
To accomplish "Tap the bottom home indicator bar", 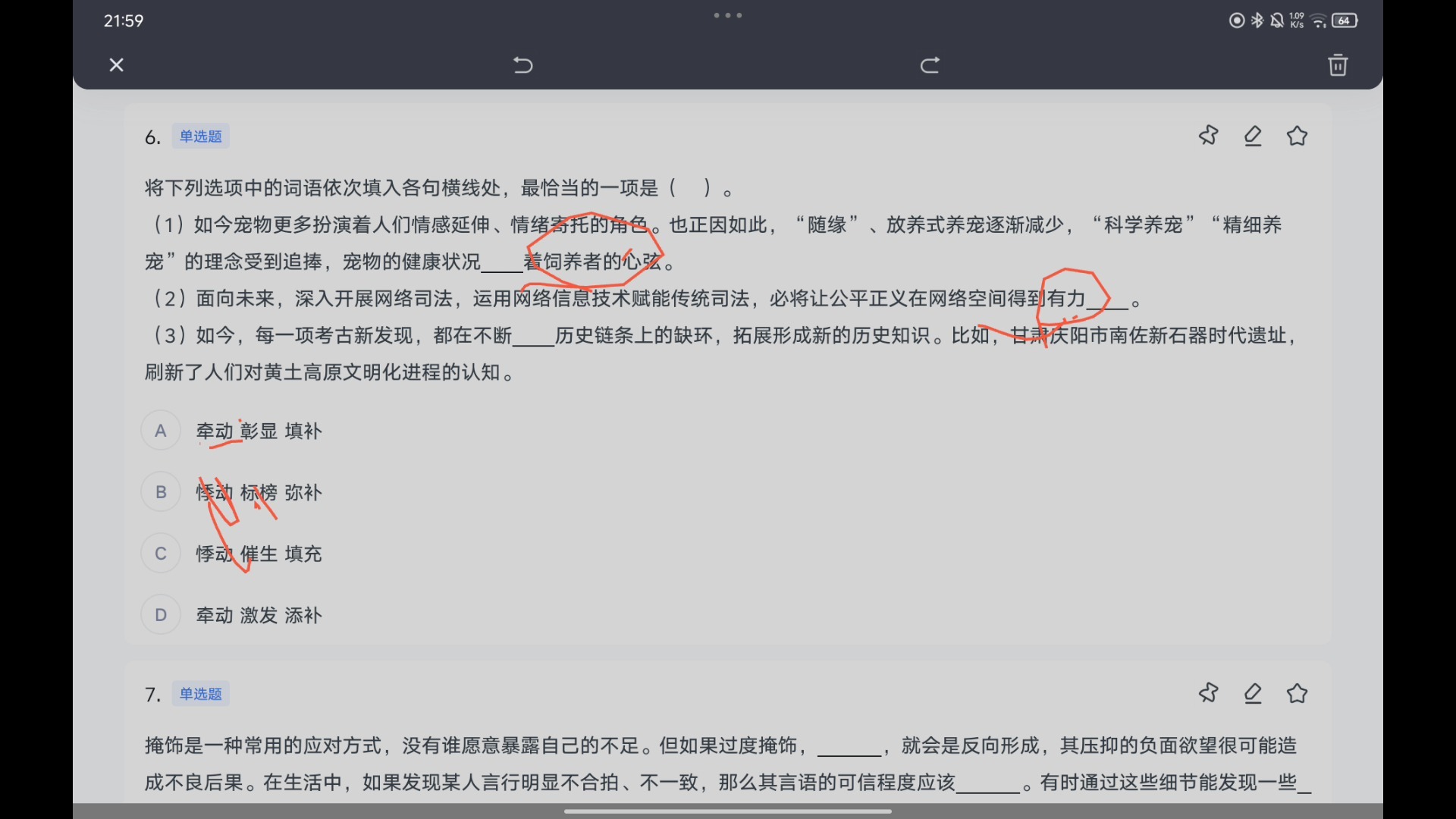I will (x=728, y=811).
